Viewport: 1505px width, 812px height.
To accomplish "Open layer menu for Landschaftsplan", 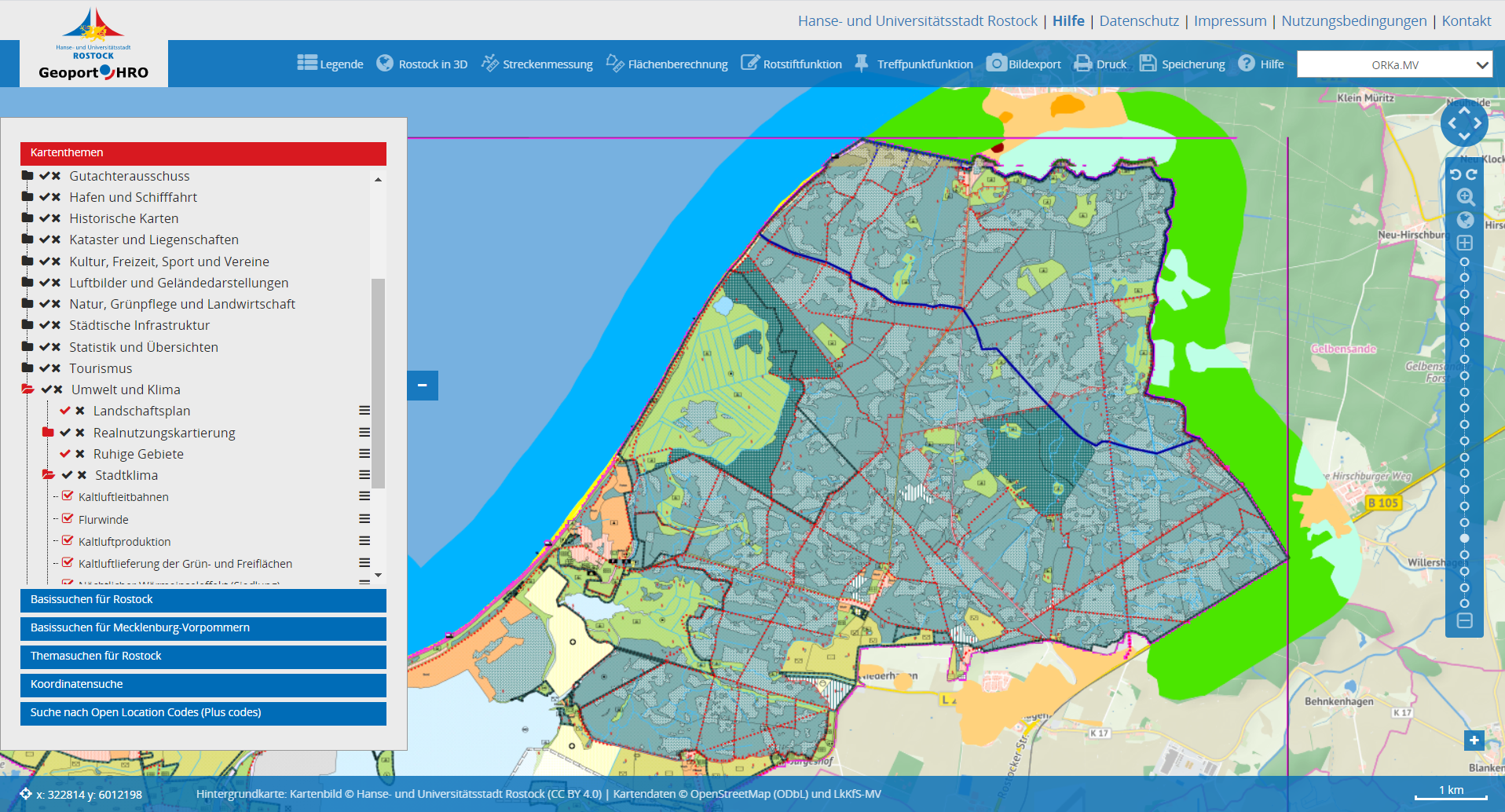I will (364, 411).
